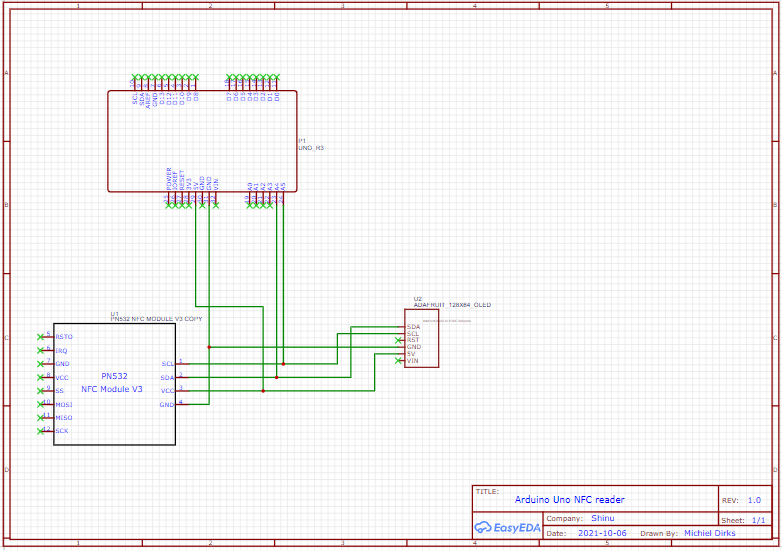Viewport: 782px width, 550px height.
Task: Click the no-connect marker on OLED VIN pin
Action: tap(398, 361)
